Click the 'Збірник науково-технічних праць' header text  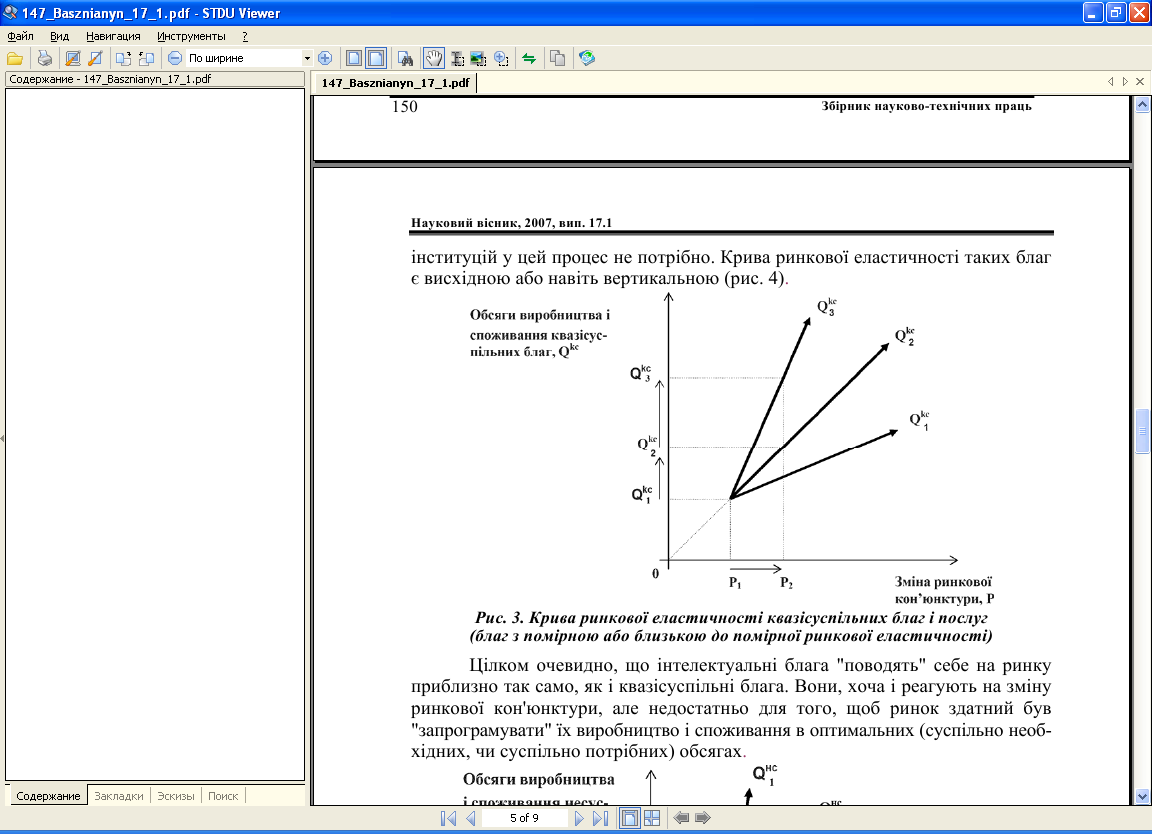tap(926, 106)
